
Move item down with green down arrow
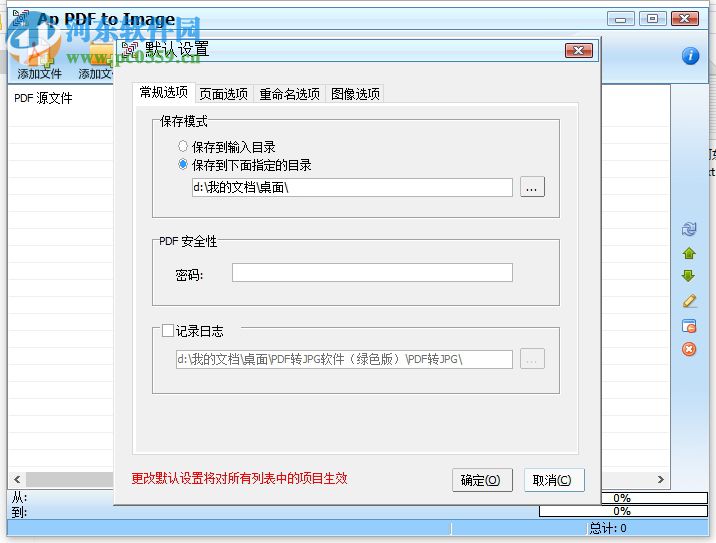689,276
